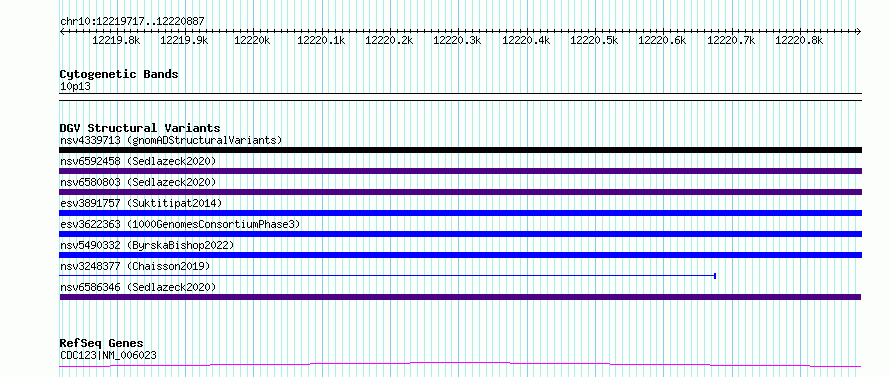Click the nsv6592458 (Sedlazeck2020) label
Screen dimensions: 890x377
point(138,161)
